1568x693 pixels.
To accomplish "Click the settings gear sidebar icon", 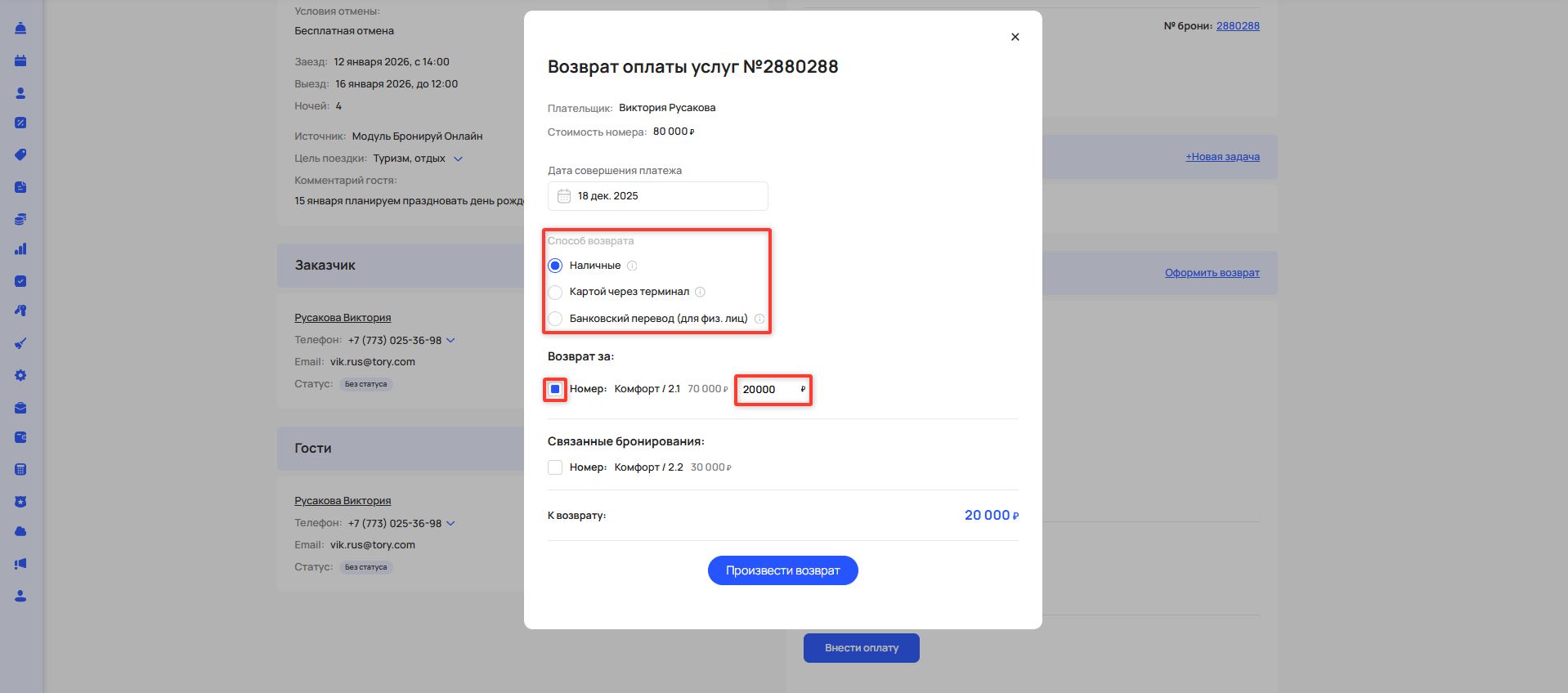I will 20,375.
